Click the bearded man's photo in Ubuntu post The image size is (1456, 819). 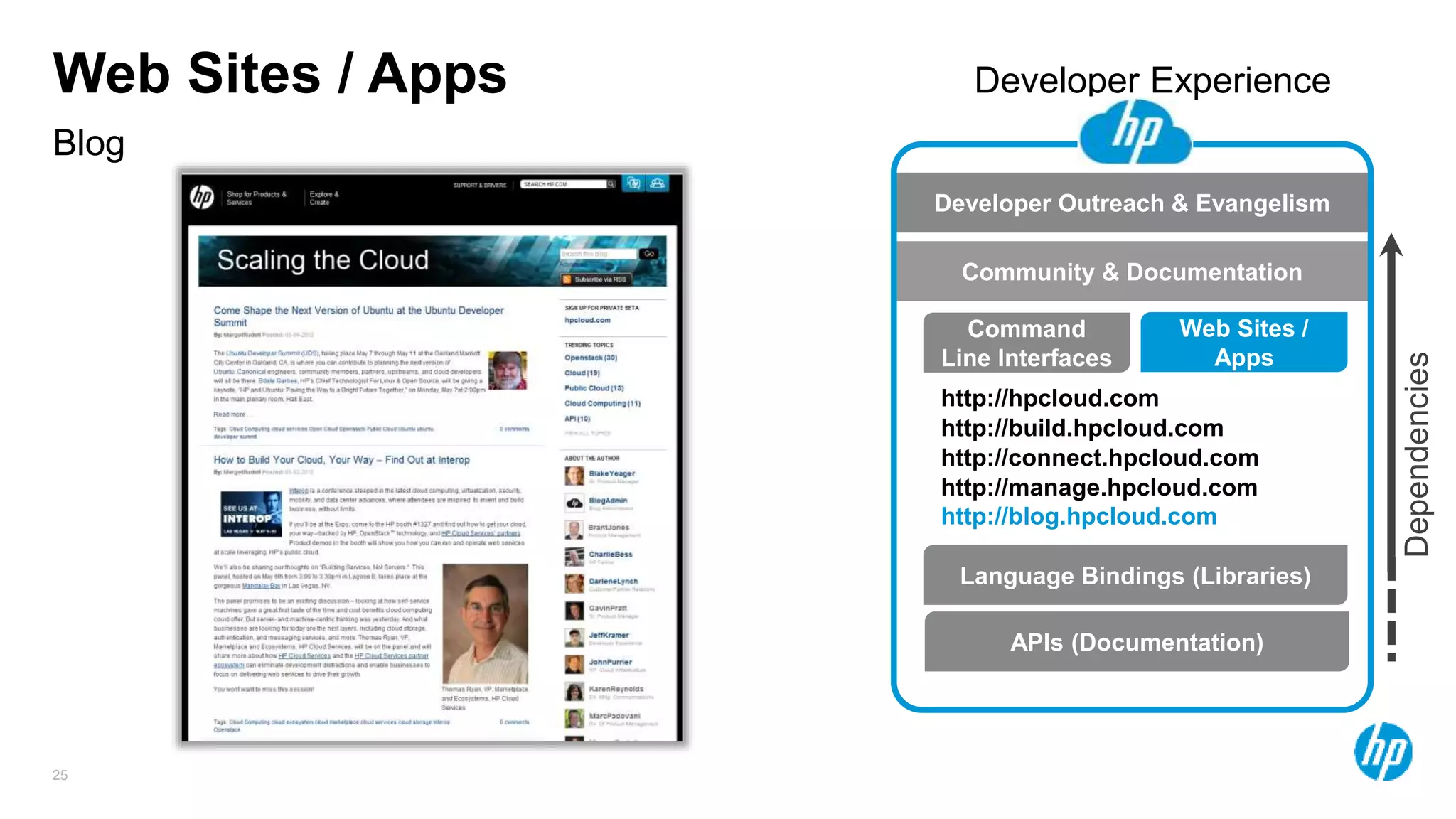[508, 370]
